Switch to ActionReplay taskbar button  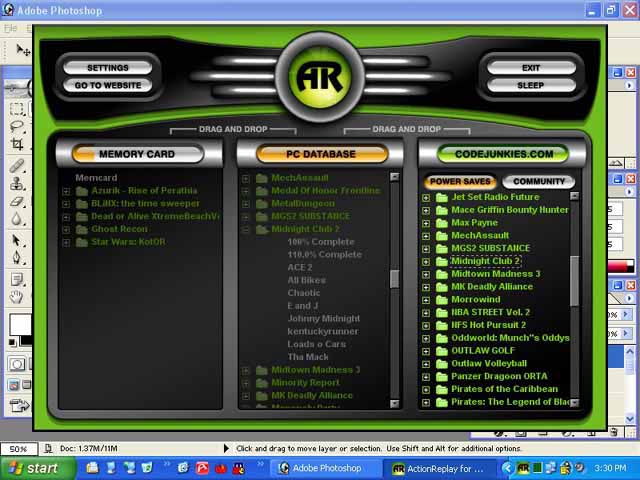pyautogui.click(x=438, y=469)
